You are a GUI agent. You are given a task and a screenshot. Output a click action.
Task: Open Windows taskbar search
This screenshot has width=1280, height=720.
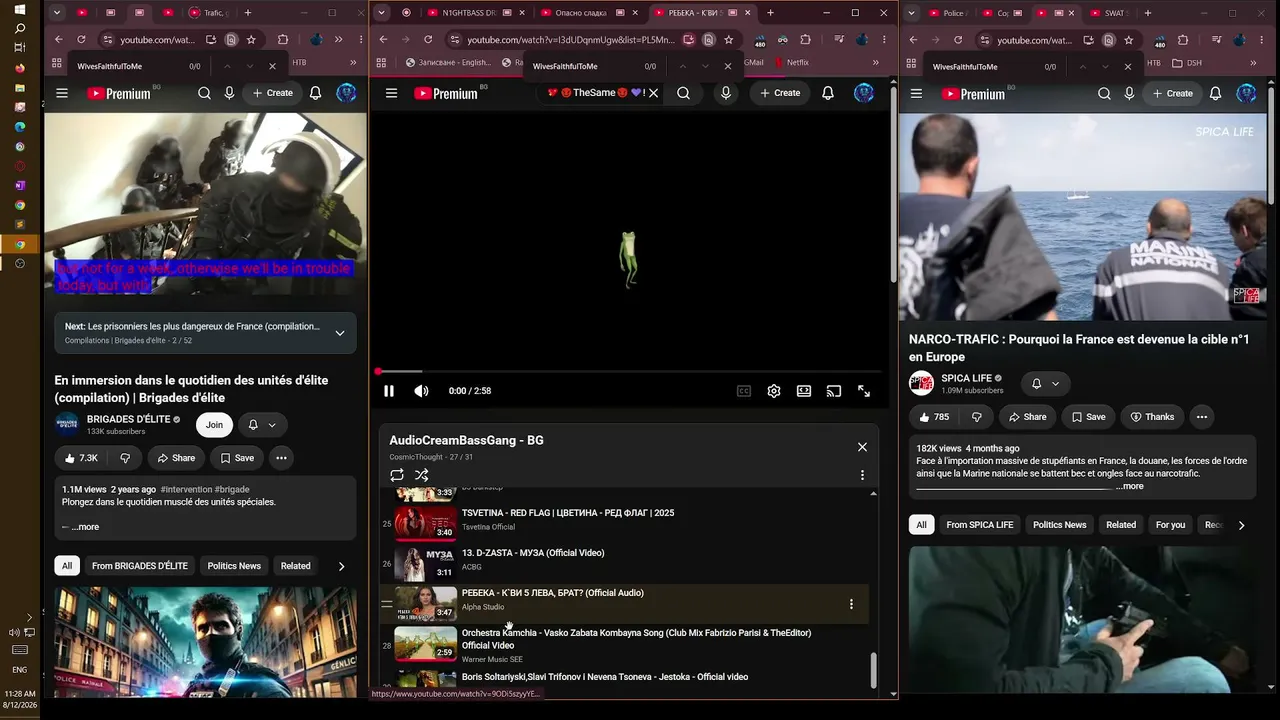pos(20,28)
